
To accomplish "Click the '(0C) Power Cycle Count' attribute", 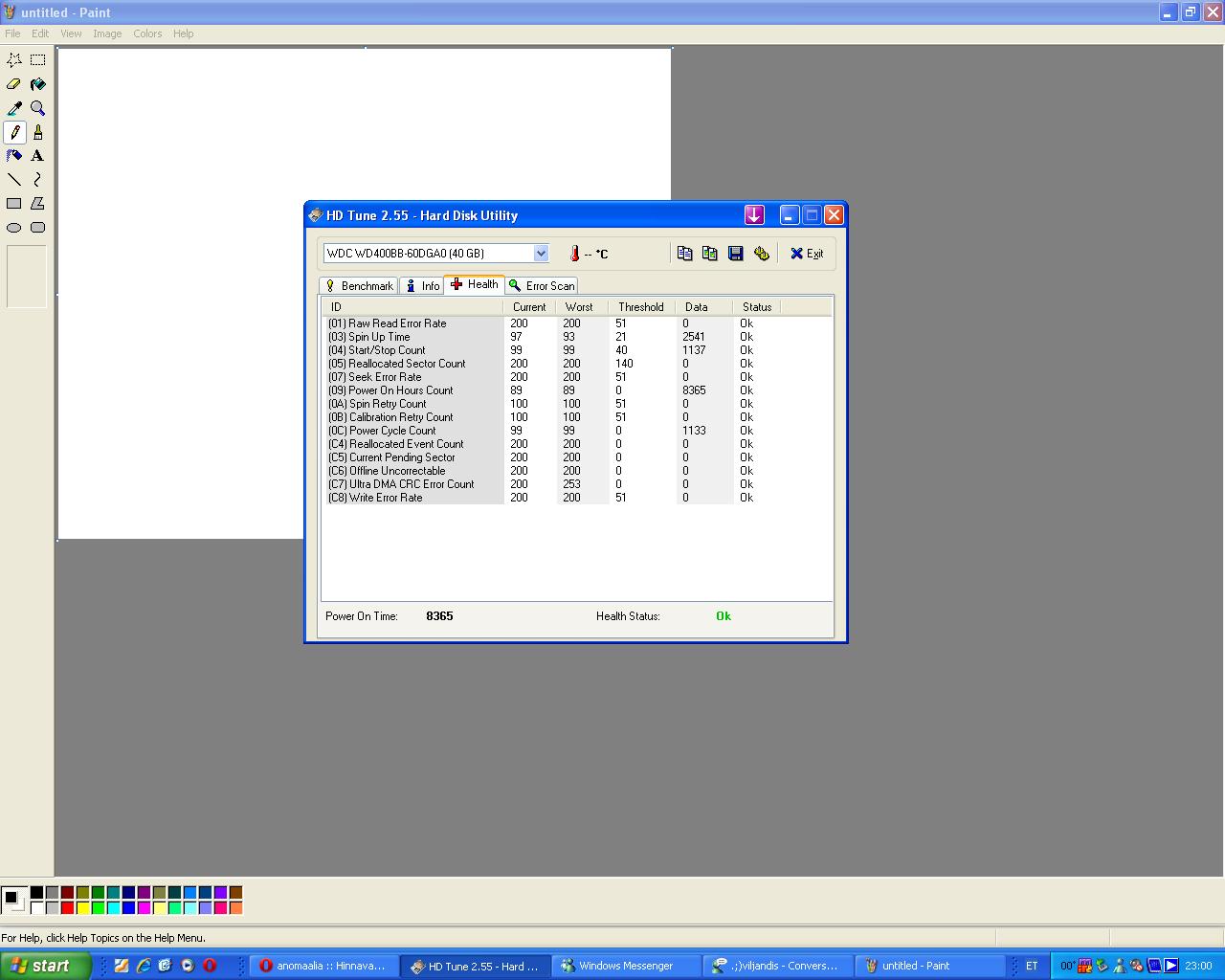I will point(382,431).
